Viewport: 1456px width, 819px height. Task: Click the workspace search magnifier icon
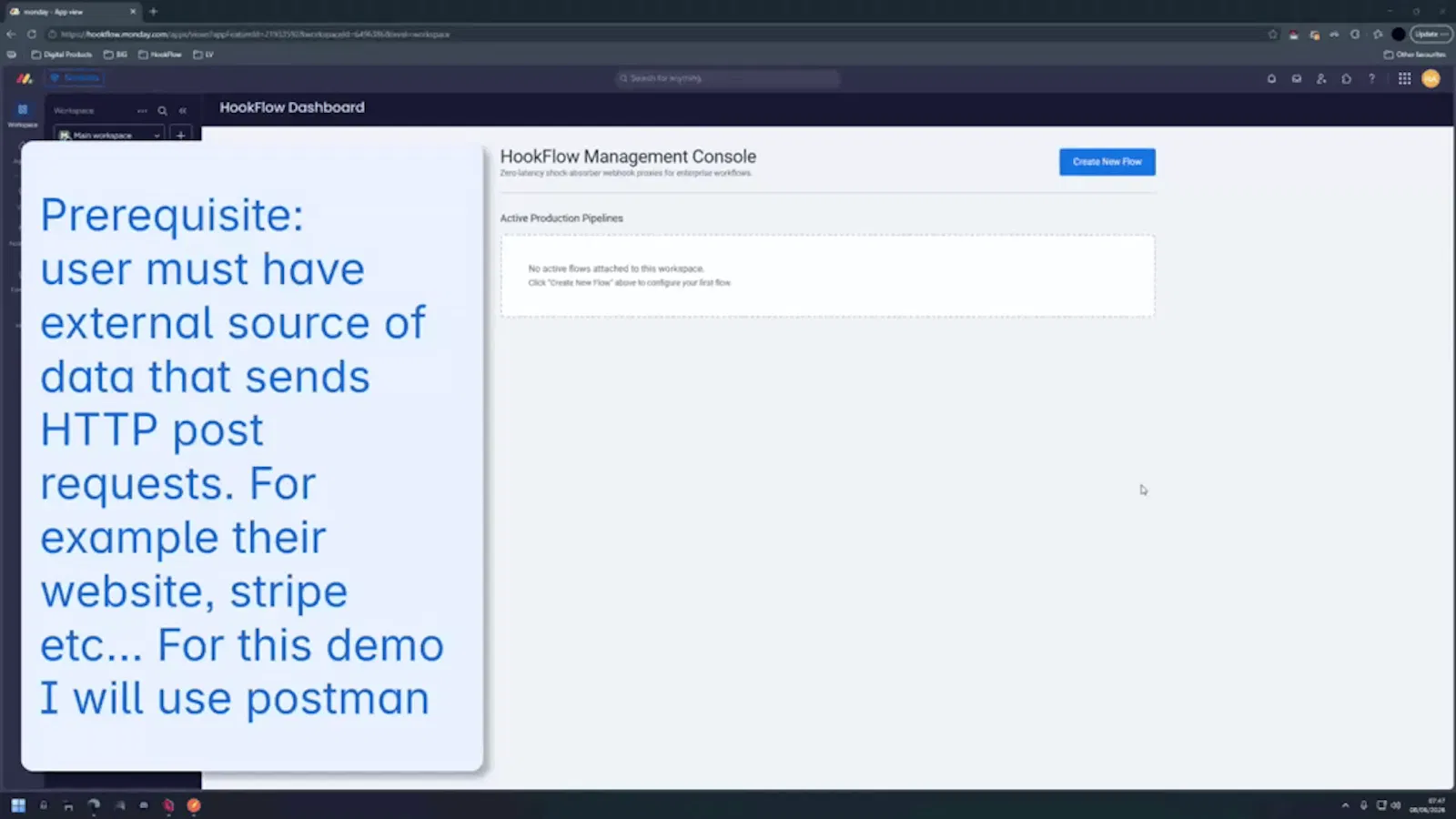(162, 110)
